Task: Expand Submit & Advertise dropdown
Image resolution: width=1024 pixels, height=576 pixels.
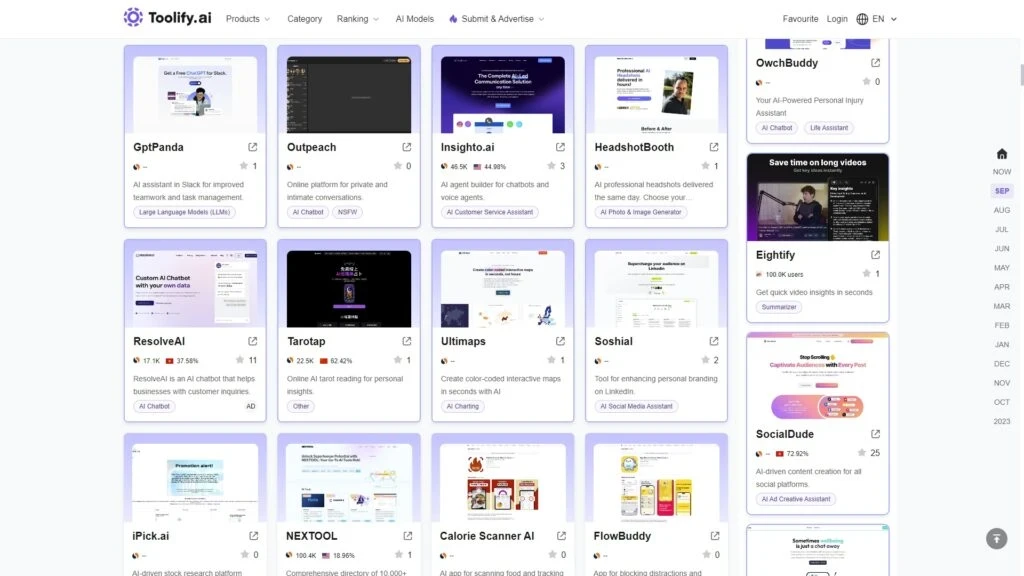Action: tap(496, 19)
